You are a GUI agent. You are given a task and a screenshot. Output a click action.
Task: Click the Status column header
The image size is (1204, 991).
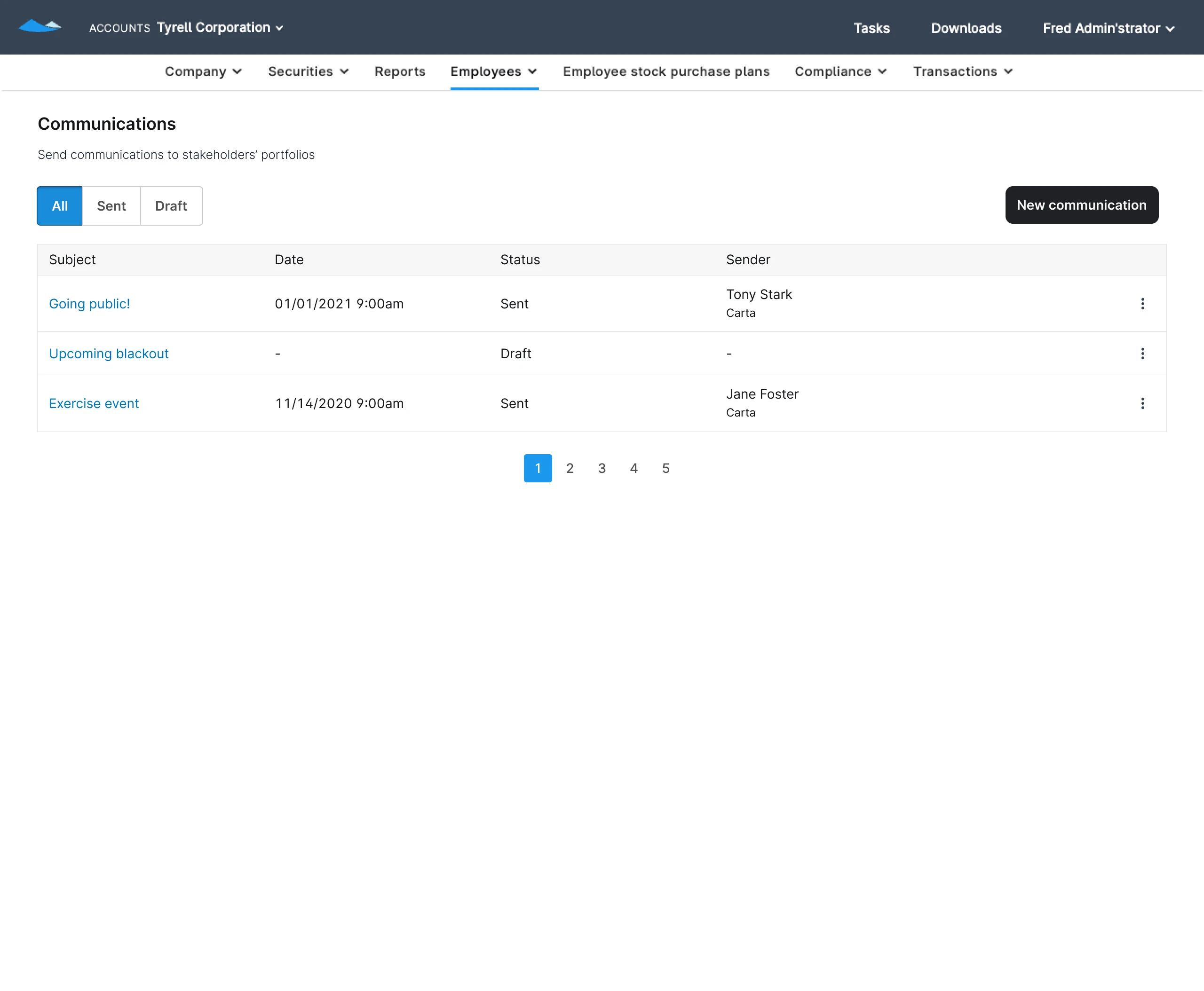point(520,260)
